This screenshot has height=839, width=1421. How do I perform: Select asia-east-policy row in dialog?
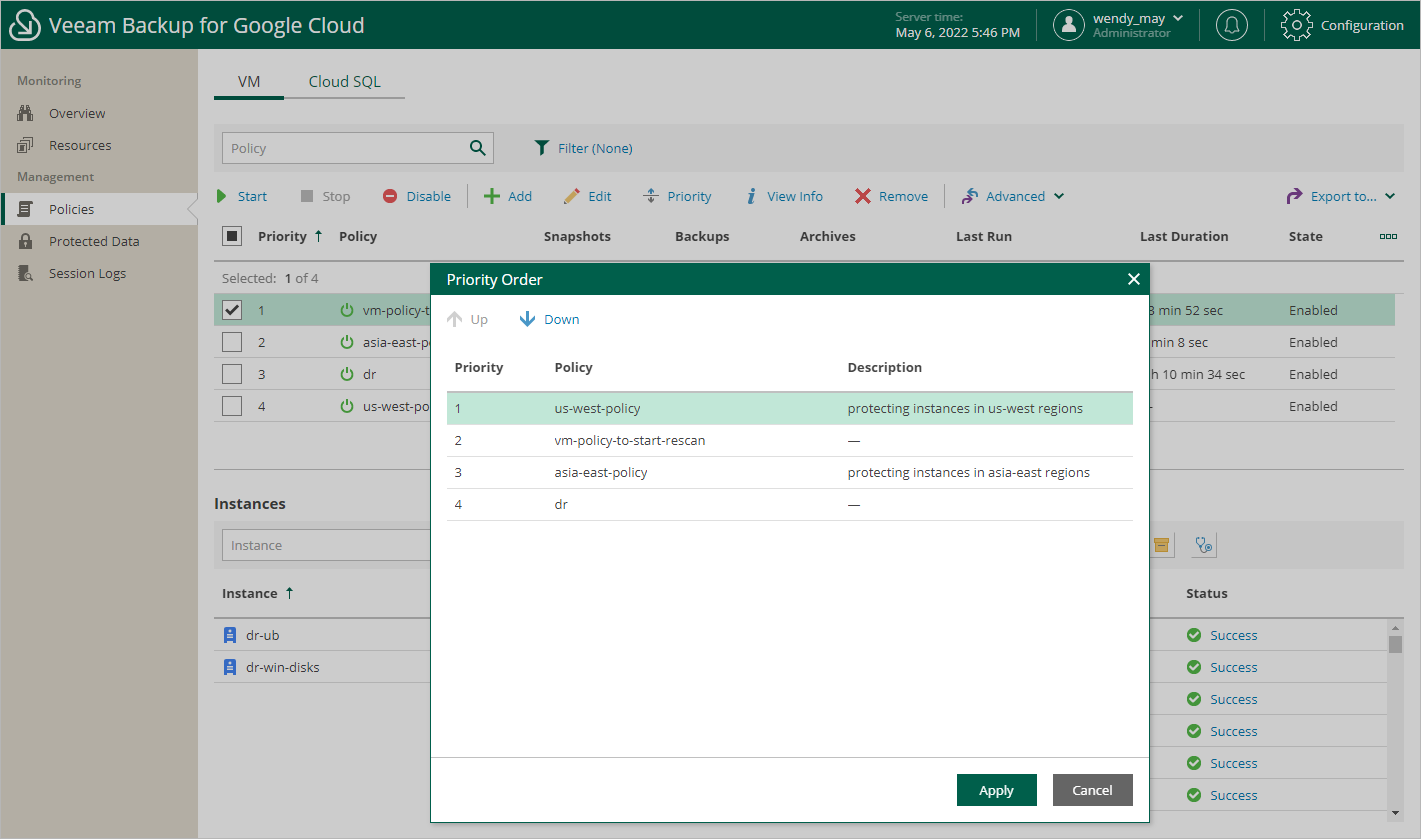click(x=790, y=472)
